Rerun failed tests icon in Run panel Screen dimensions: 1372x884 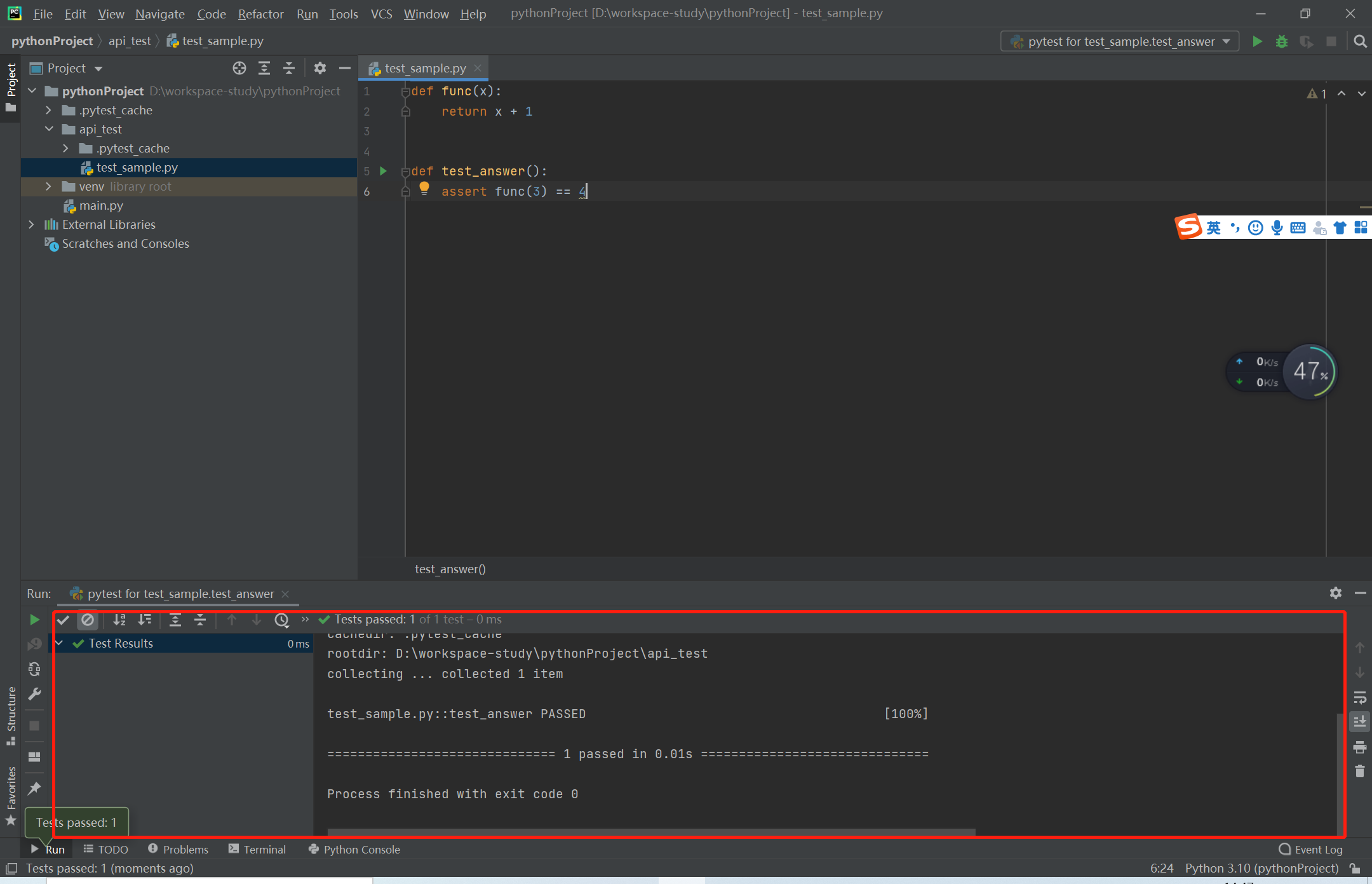(x=34, y=644)
